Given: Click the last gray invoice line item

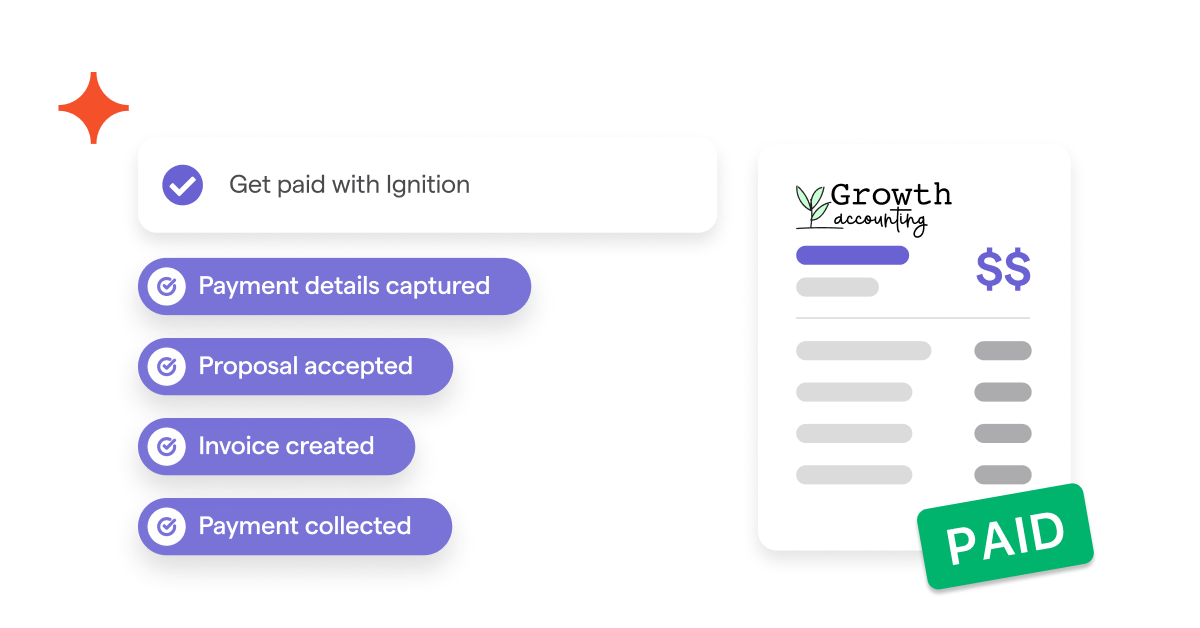Looking at the screenshot, I should tap(854, 475).
